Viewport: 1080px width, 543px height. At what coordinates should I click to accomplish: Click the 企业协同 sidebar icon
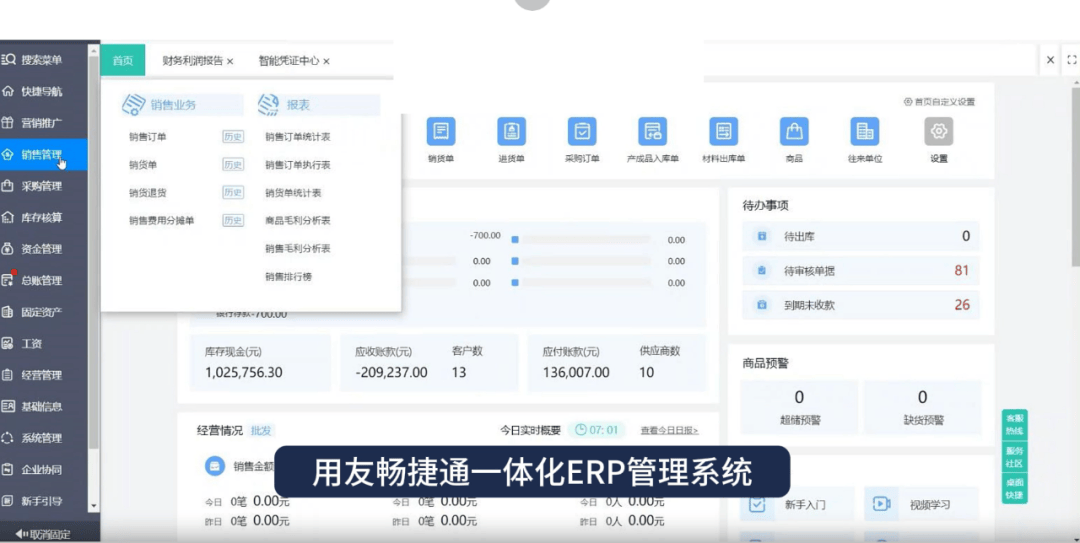point(8,470)
